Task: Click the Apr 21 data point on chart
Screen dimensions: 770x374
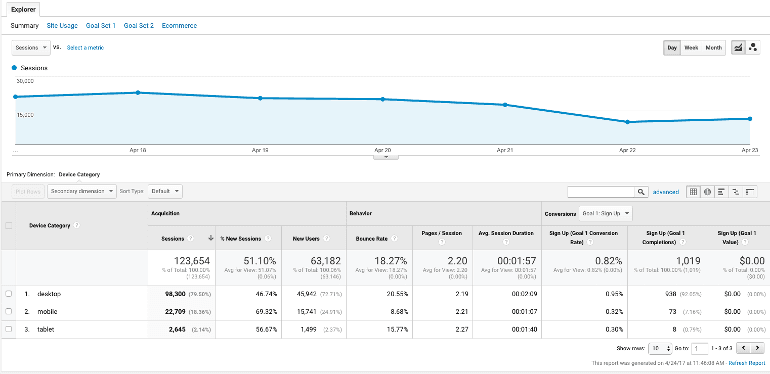Action: click(505, 105)
